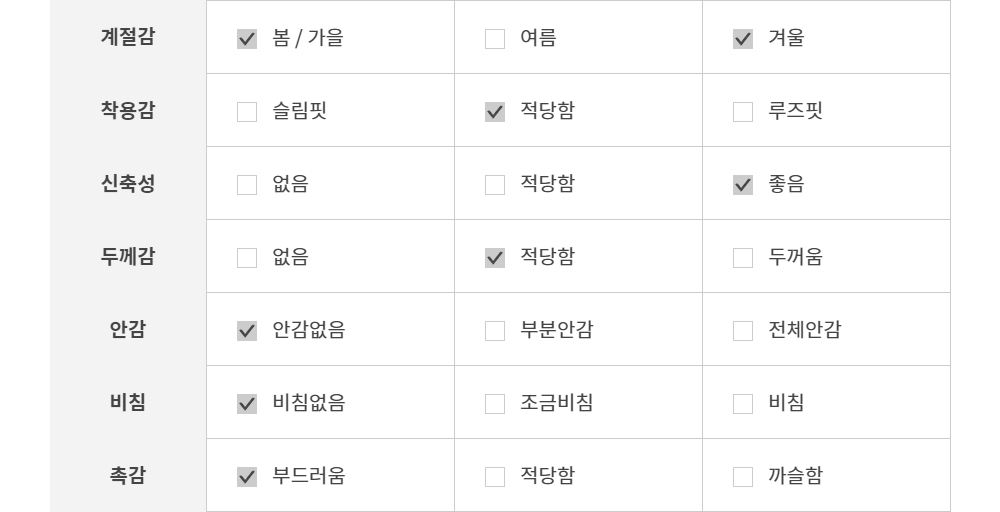
Task: Select the 전체안감 checkbox
Action: click(x=743, y=331)
